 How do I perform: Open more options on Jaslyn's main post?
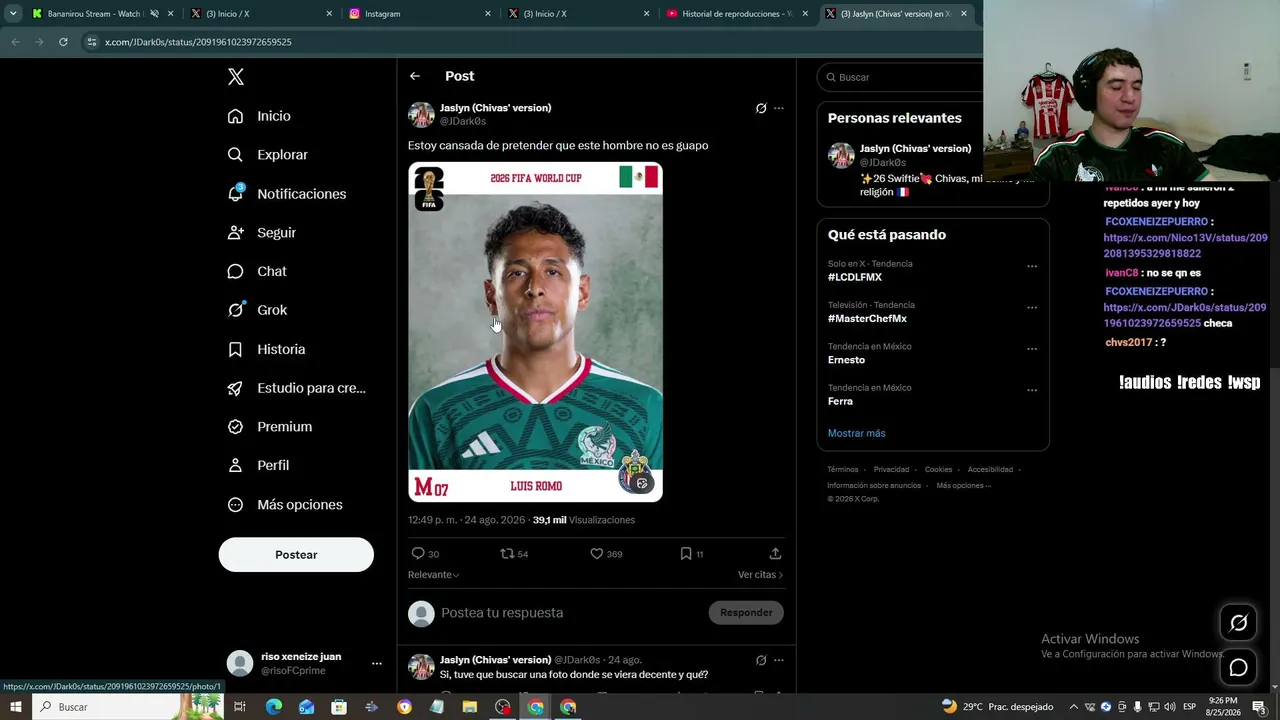[x=779, y=108]
